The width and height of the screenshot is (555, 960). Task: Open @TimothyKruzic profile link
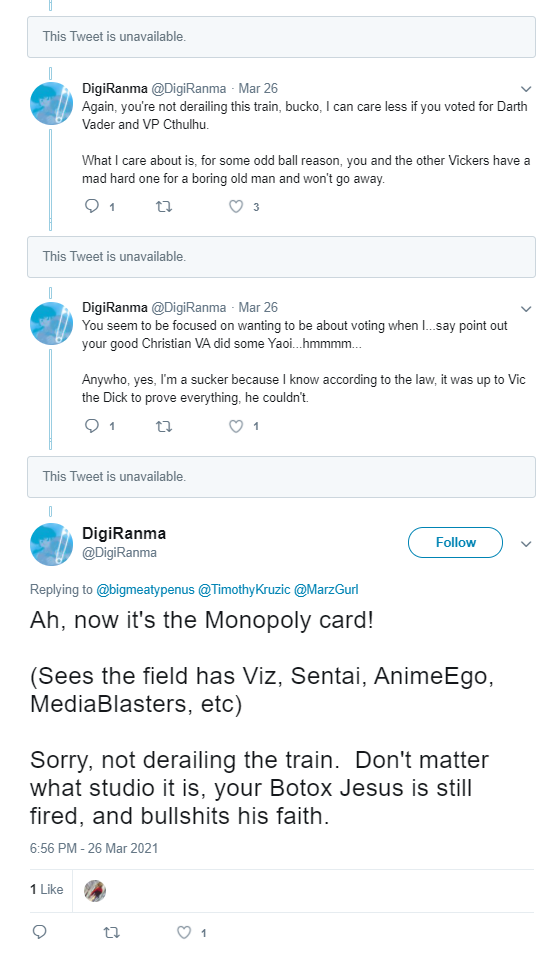pyautogui.click(x=244, y=590)
